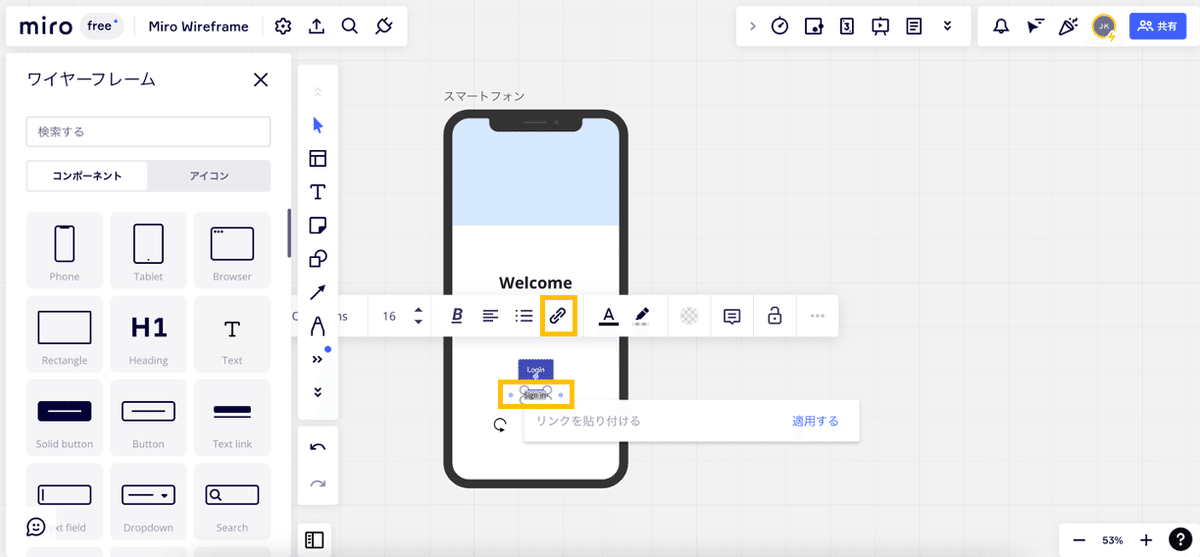
Task: Expand more collaboration tools double chevron
Action: click(x=947, y=27)
